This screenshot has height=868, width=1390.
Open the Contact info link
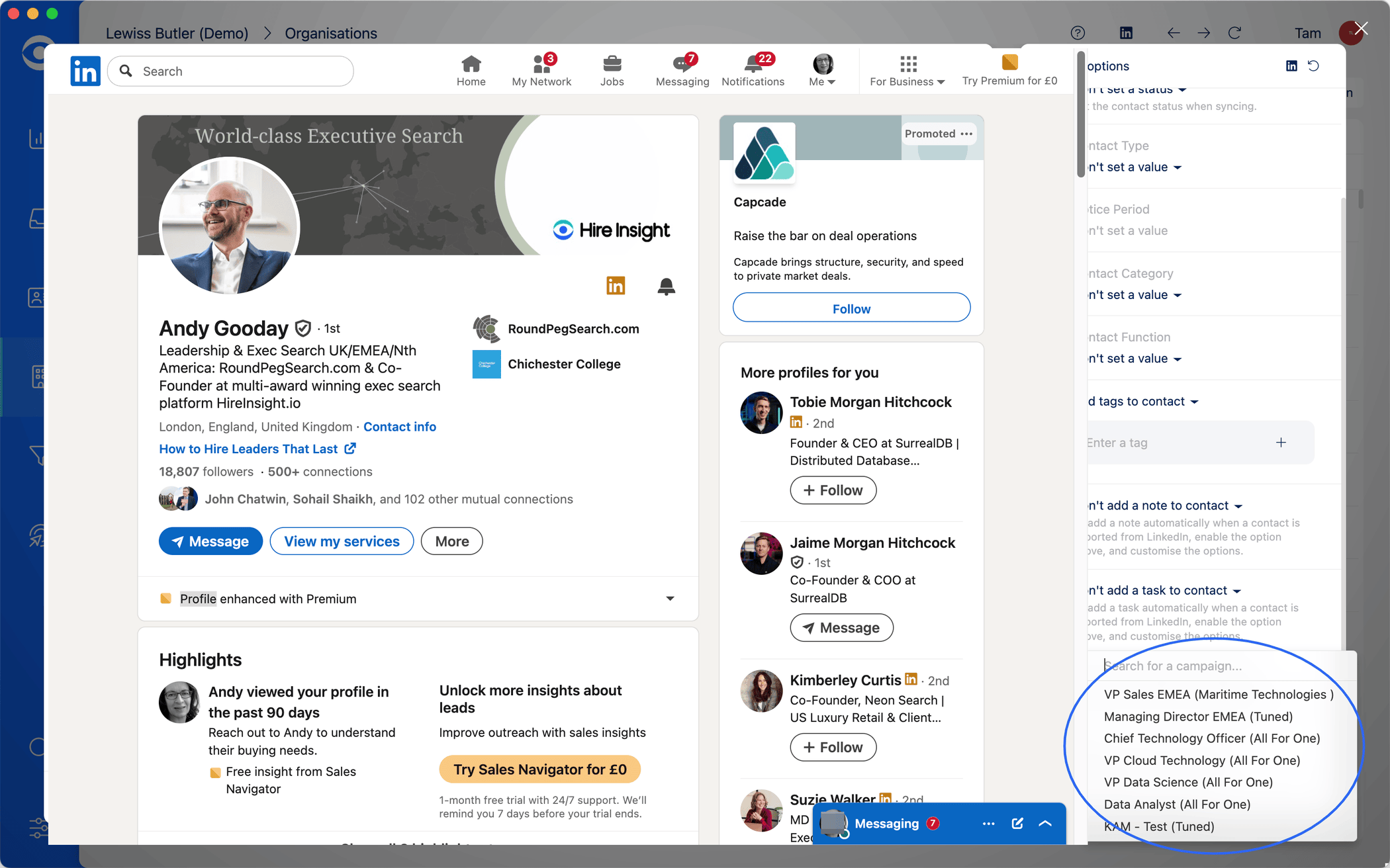pos(399,427)
